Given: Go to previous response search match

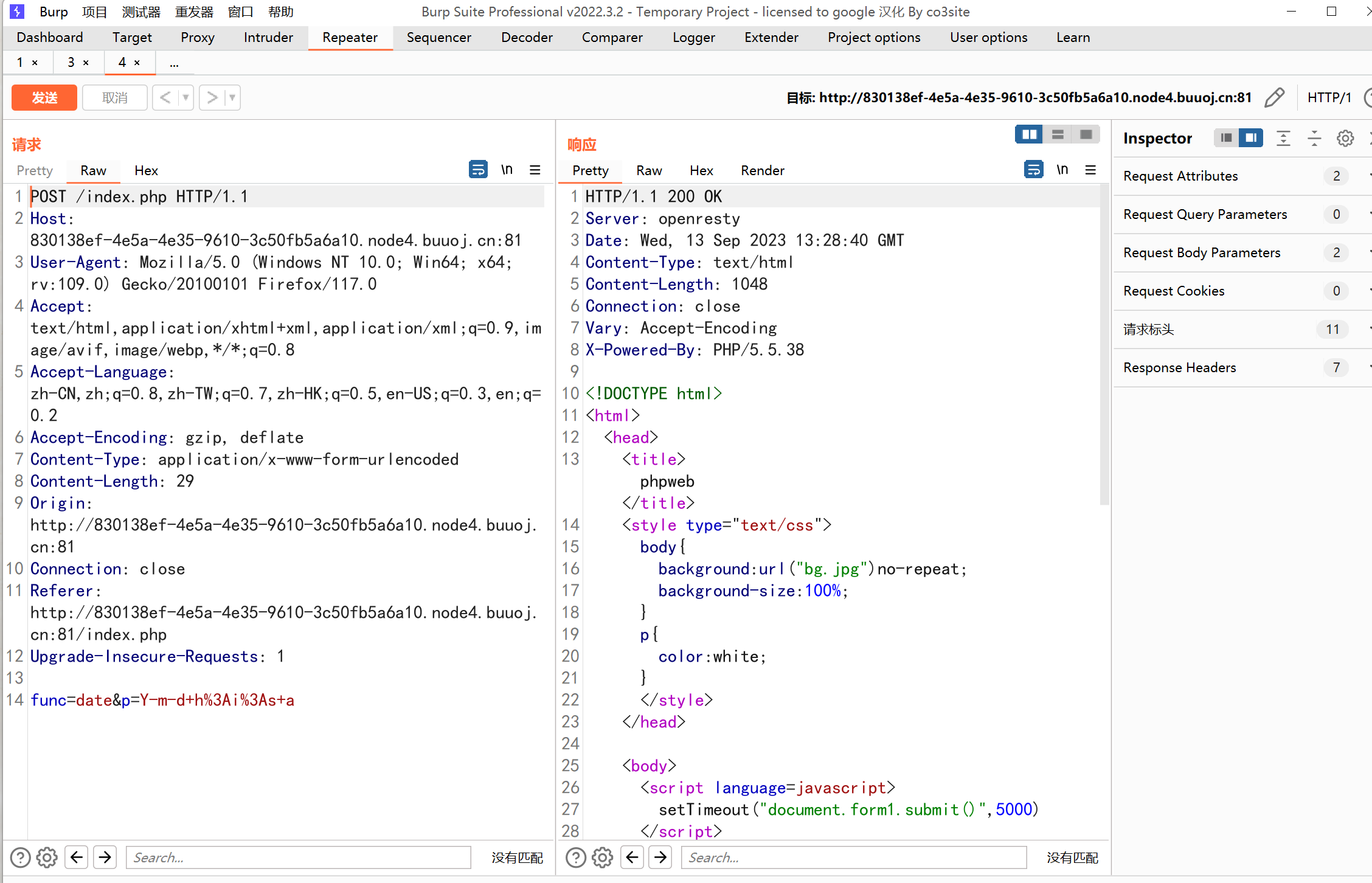Looking at the screenshot, I should tap(632, 857).
